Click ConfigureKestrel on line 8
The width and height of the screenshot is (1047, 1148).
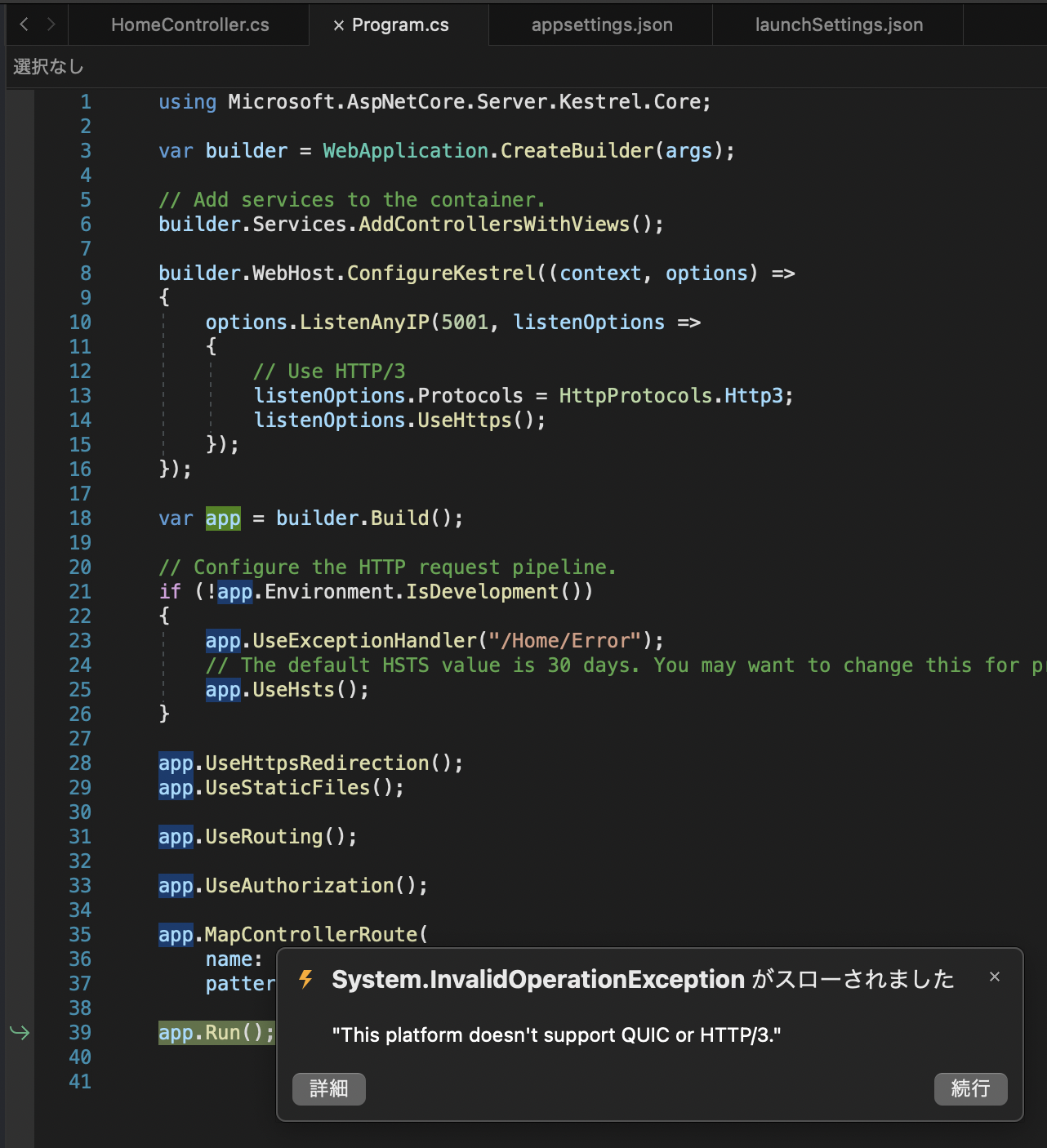tap(441, 274)
